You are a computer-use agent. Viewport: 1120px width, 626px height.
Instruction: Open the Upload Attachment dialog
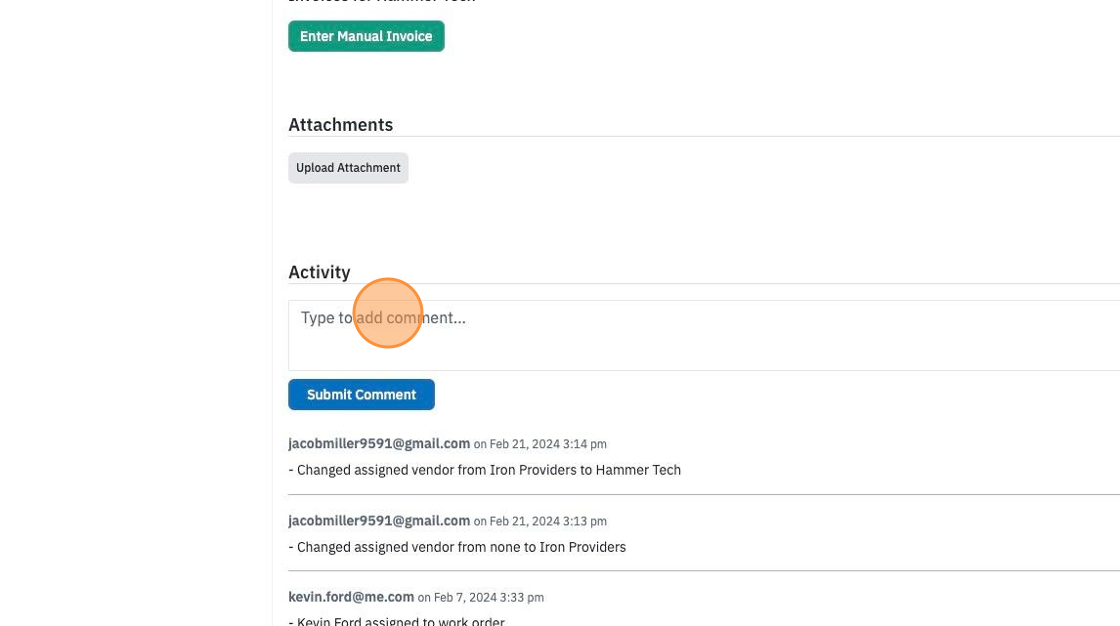click(348, 168)
